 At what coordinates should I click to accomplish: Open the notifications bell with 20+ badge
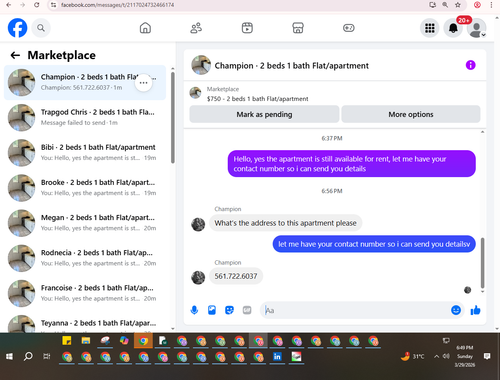[x=453, y=28]
